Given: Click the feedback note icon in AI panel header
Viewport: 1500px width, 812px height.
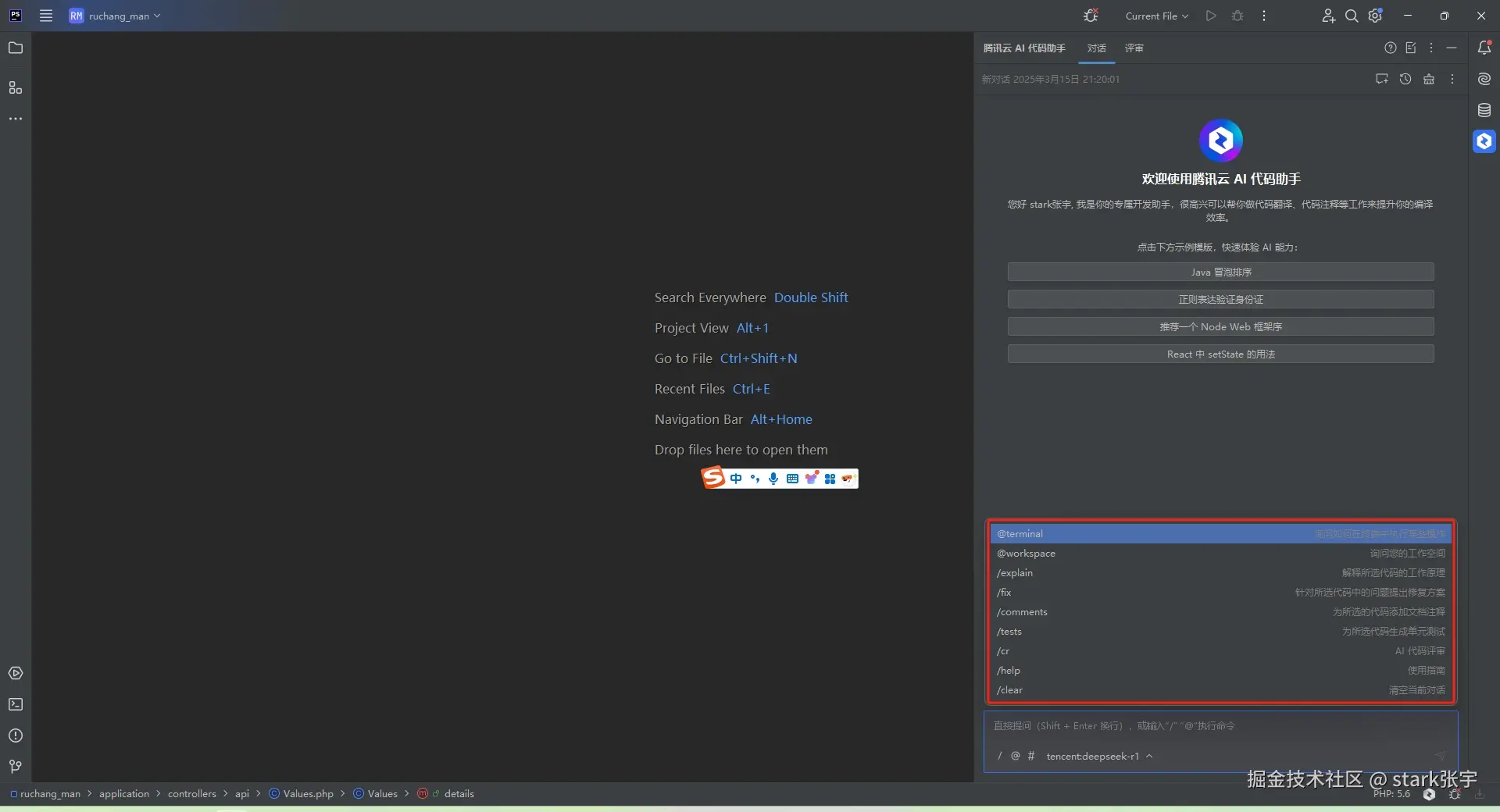Looking at the screenshot, I should (x=1411, y=48).
